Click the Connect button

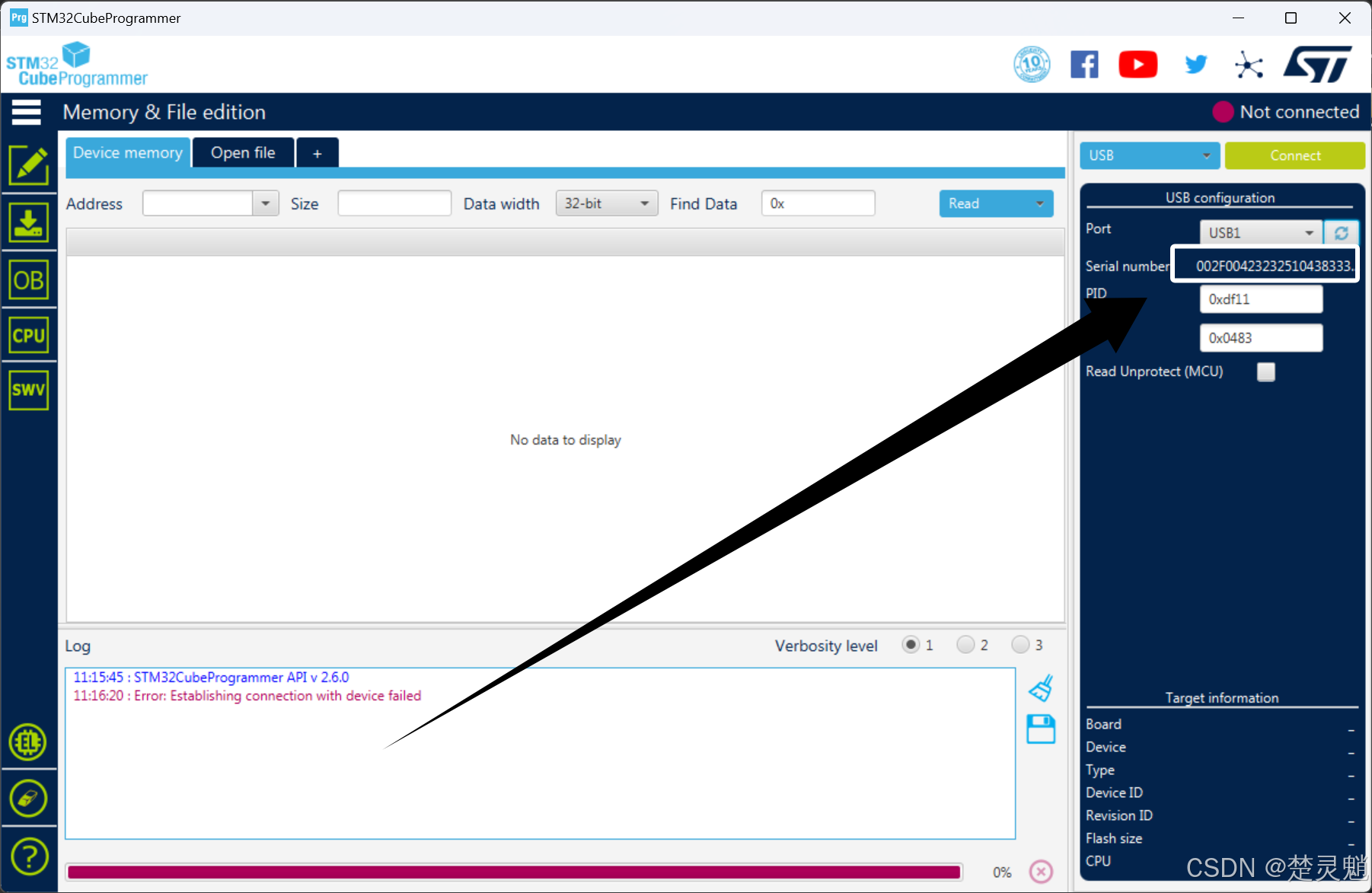(1294, 155)
